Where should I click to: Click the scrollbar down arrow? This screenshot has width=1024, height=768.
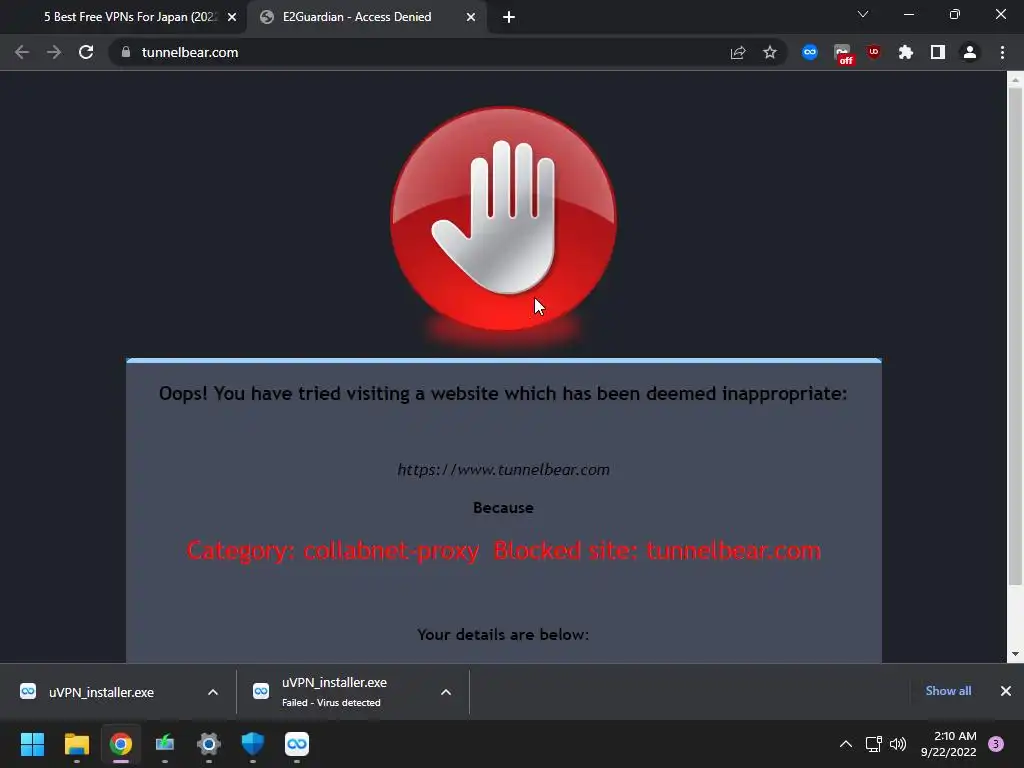(1015, 654)
